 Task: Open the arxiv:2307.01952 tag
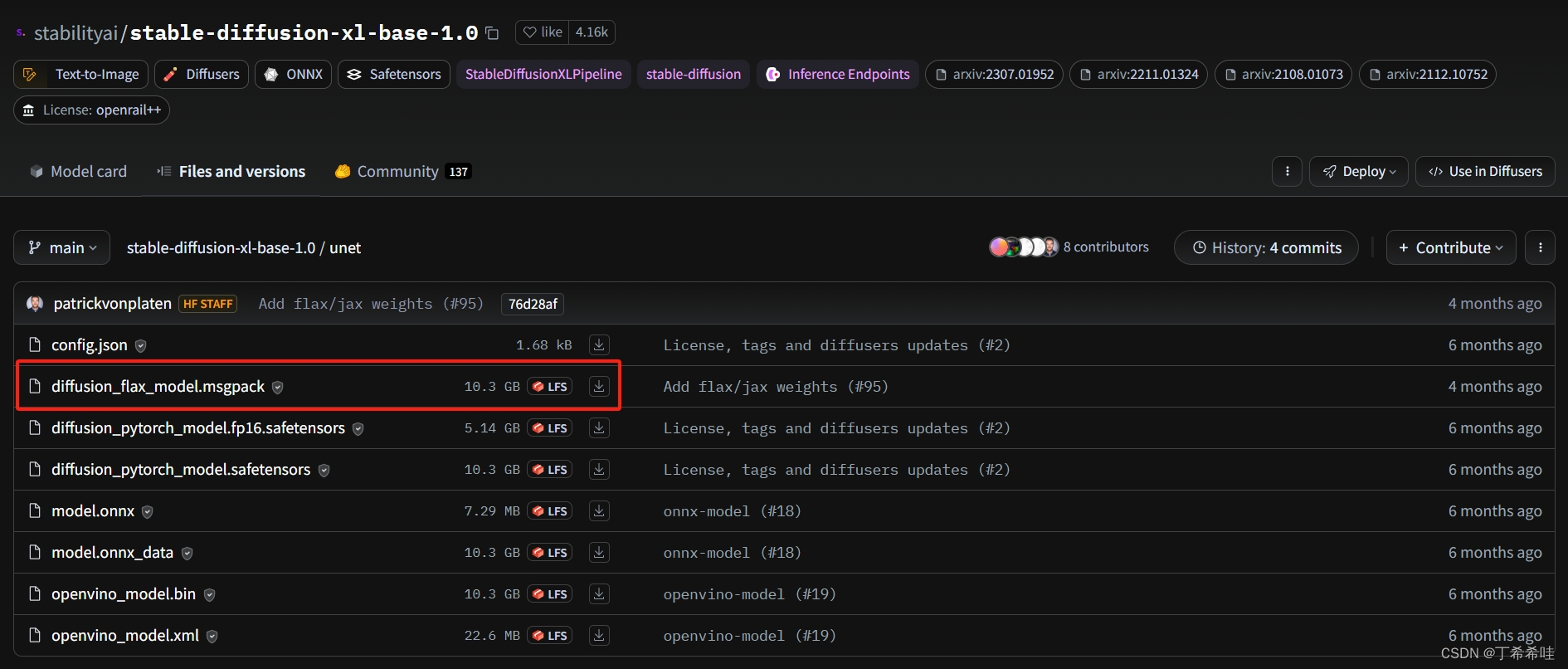point(994,74)
